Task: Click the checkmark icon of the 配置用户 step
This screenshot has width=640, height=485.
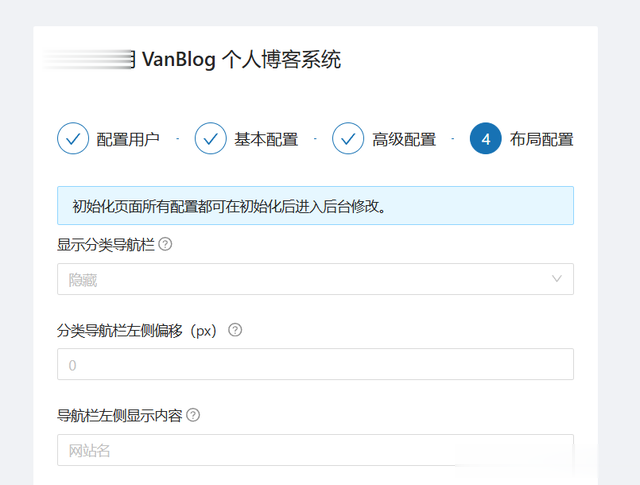Action: coord(73,138)
